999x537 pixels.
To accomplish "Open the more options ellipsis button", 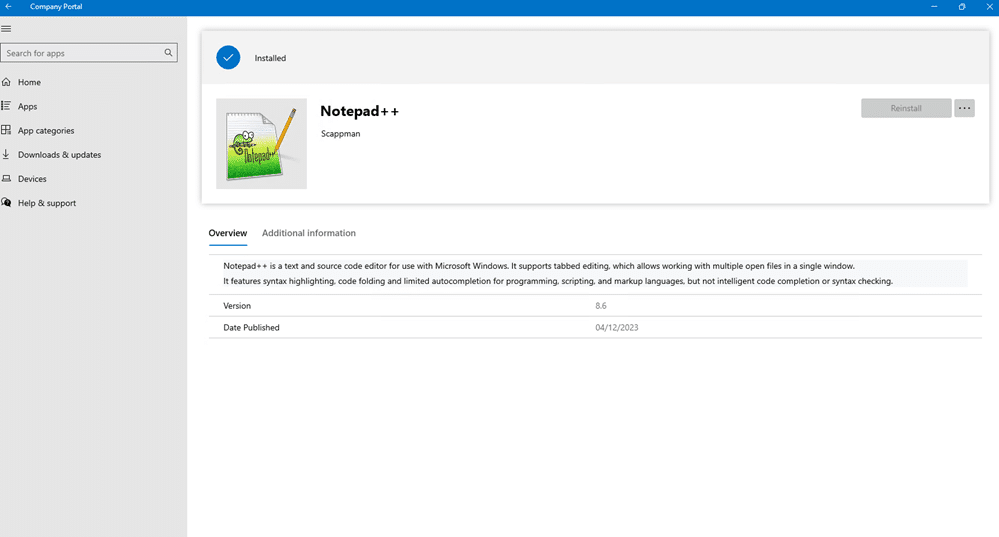I will [x=965, y=108].
